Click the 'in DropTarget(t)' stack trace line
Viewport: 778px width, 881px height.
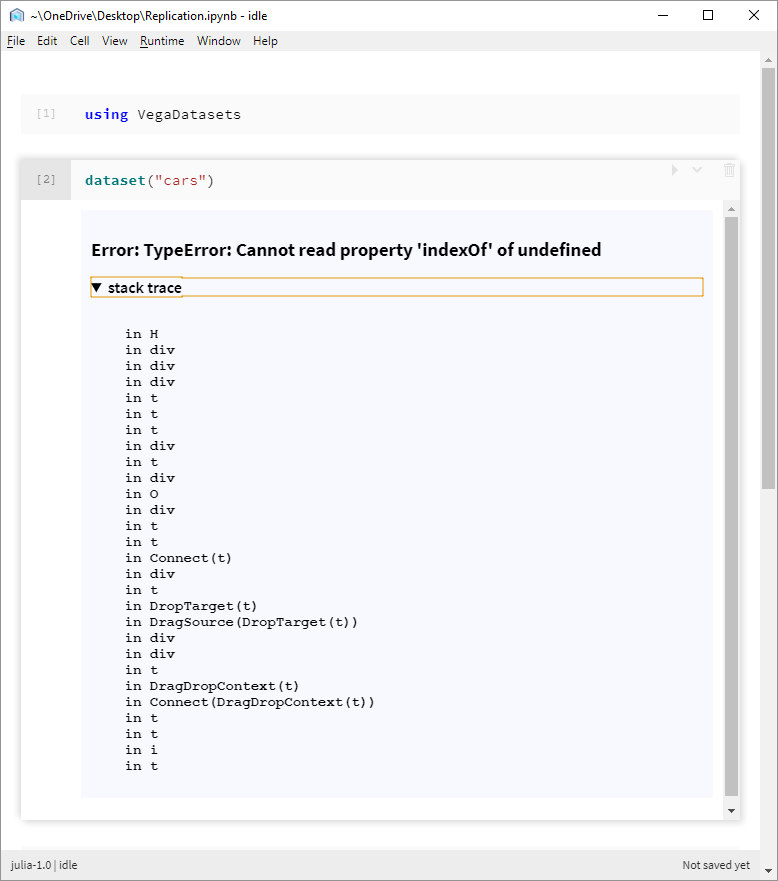191,606
